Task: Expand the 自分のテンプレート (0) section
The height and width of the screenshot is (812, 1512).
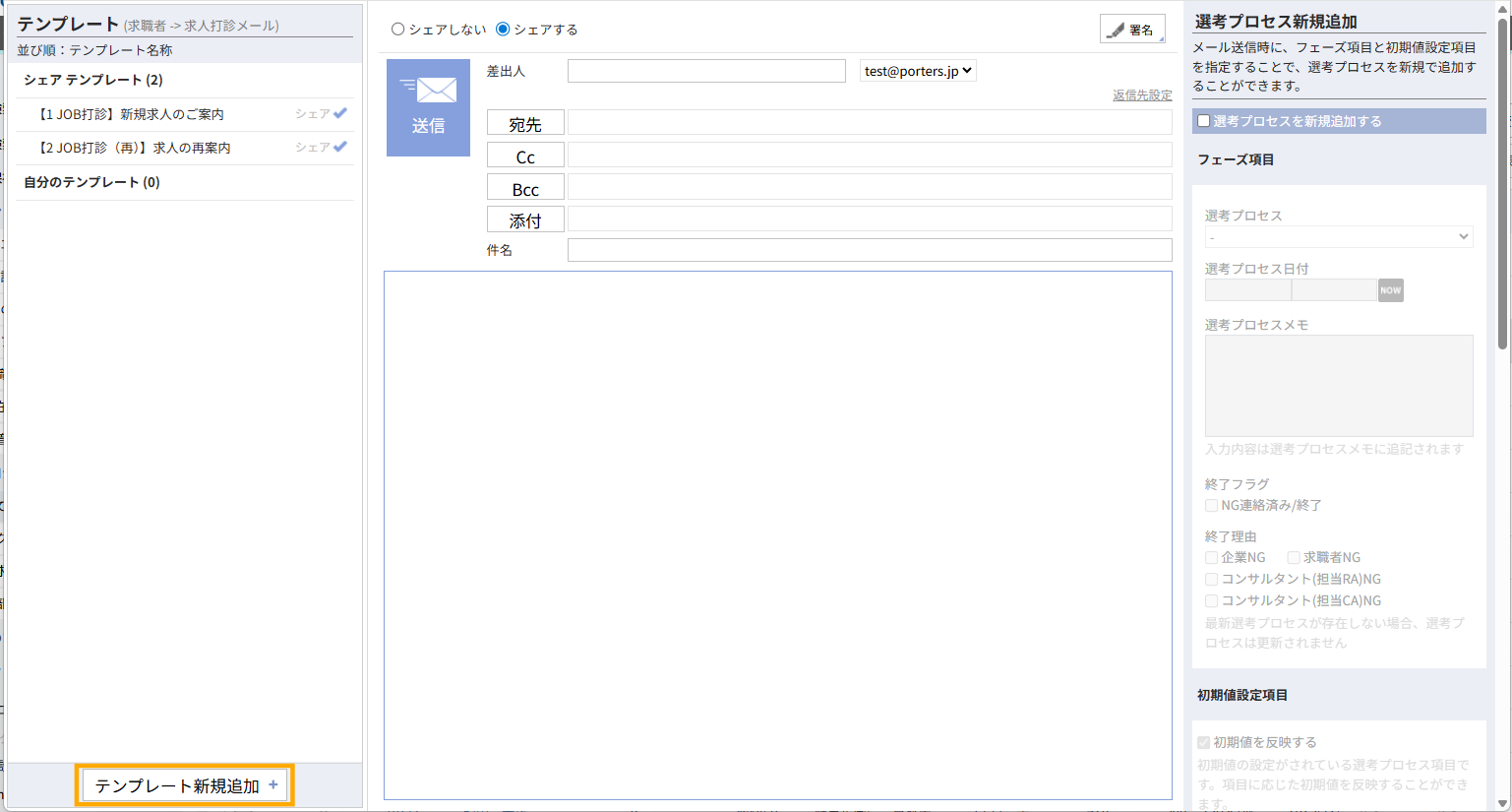Action: click(91, 182)
